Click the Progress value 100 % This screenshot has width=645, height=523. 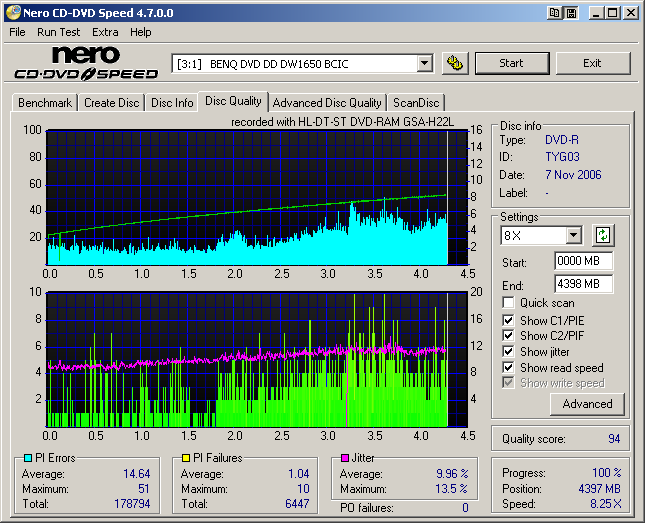pyautogui.click(x=607, y=473)
